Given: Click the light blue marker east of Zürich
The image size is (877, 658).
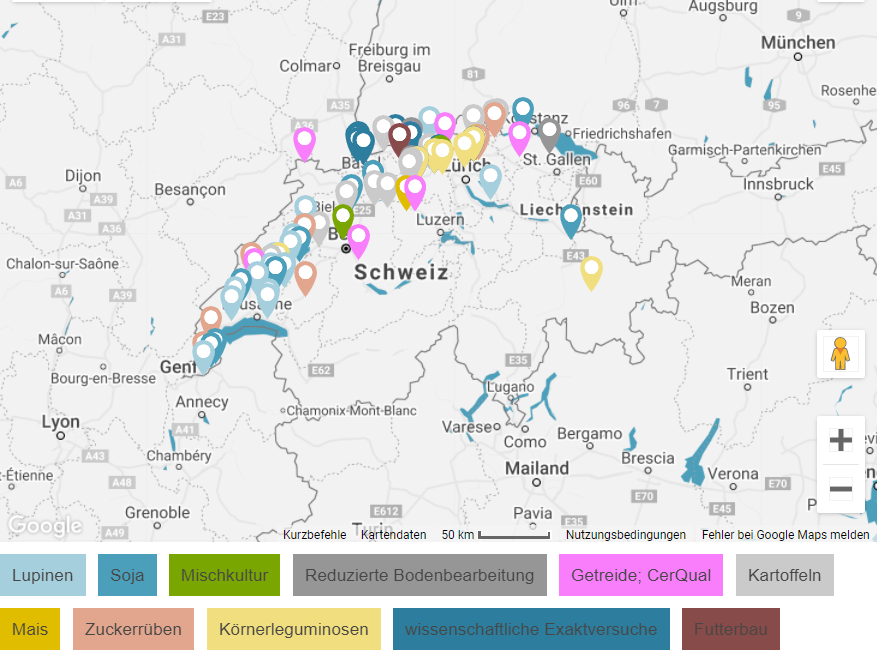Looking at the screenshot, I should (490, 181).
